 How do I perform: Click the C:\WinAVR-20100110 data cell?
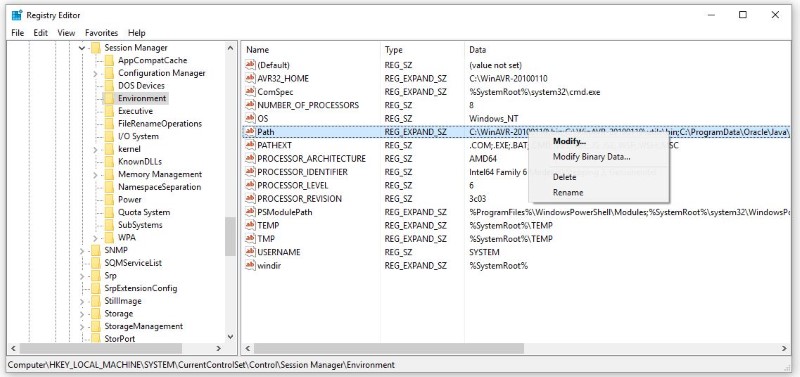pos(508,79)
